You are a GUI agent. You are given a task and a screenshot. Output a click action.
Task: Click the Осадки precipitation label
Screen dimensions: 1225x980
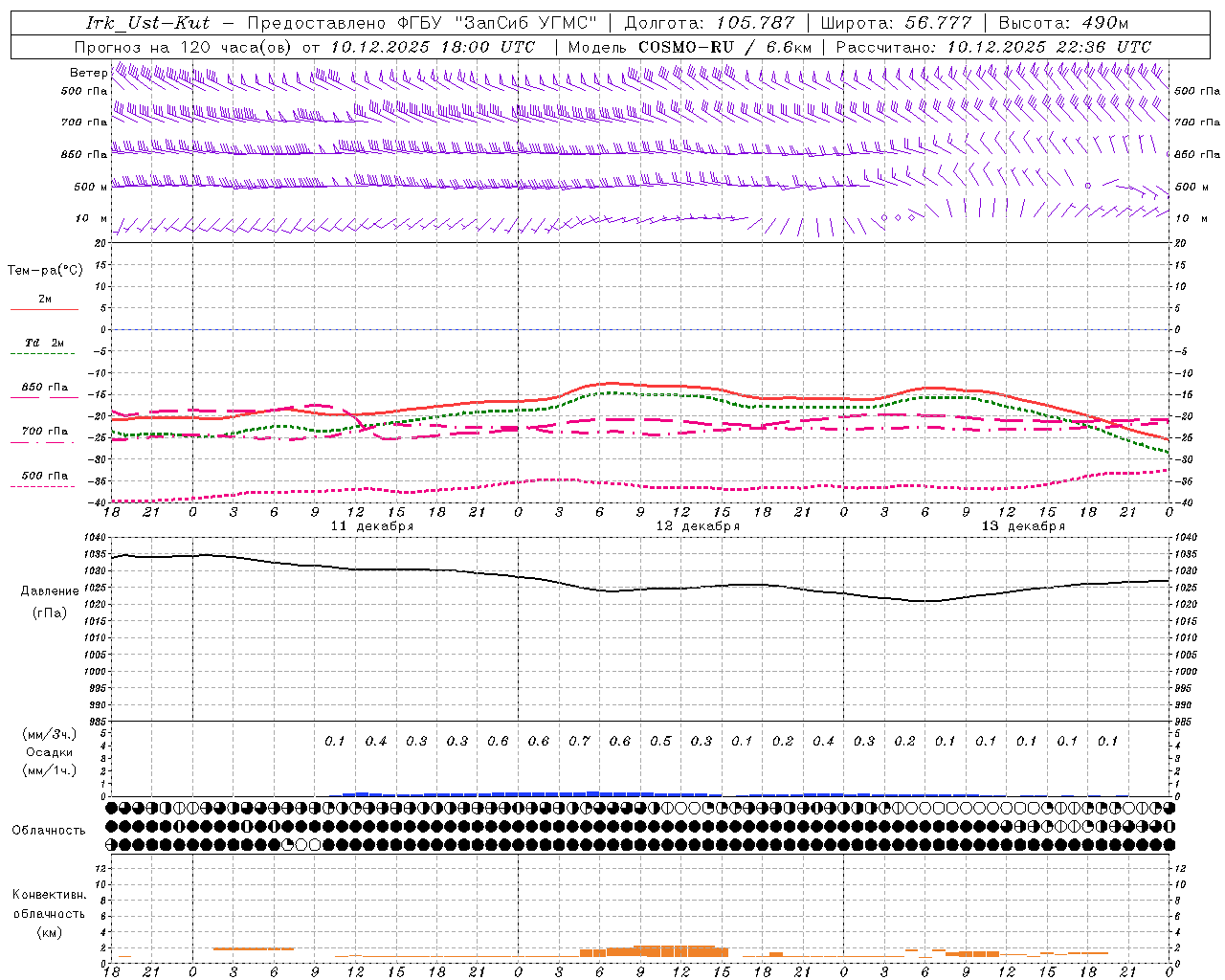[x=50, y=752]
